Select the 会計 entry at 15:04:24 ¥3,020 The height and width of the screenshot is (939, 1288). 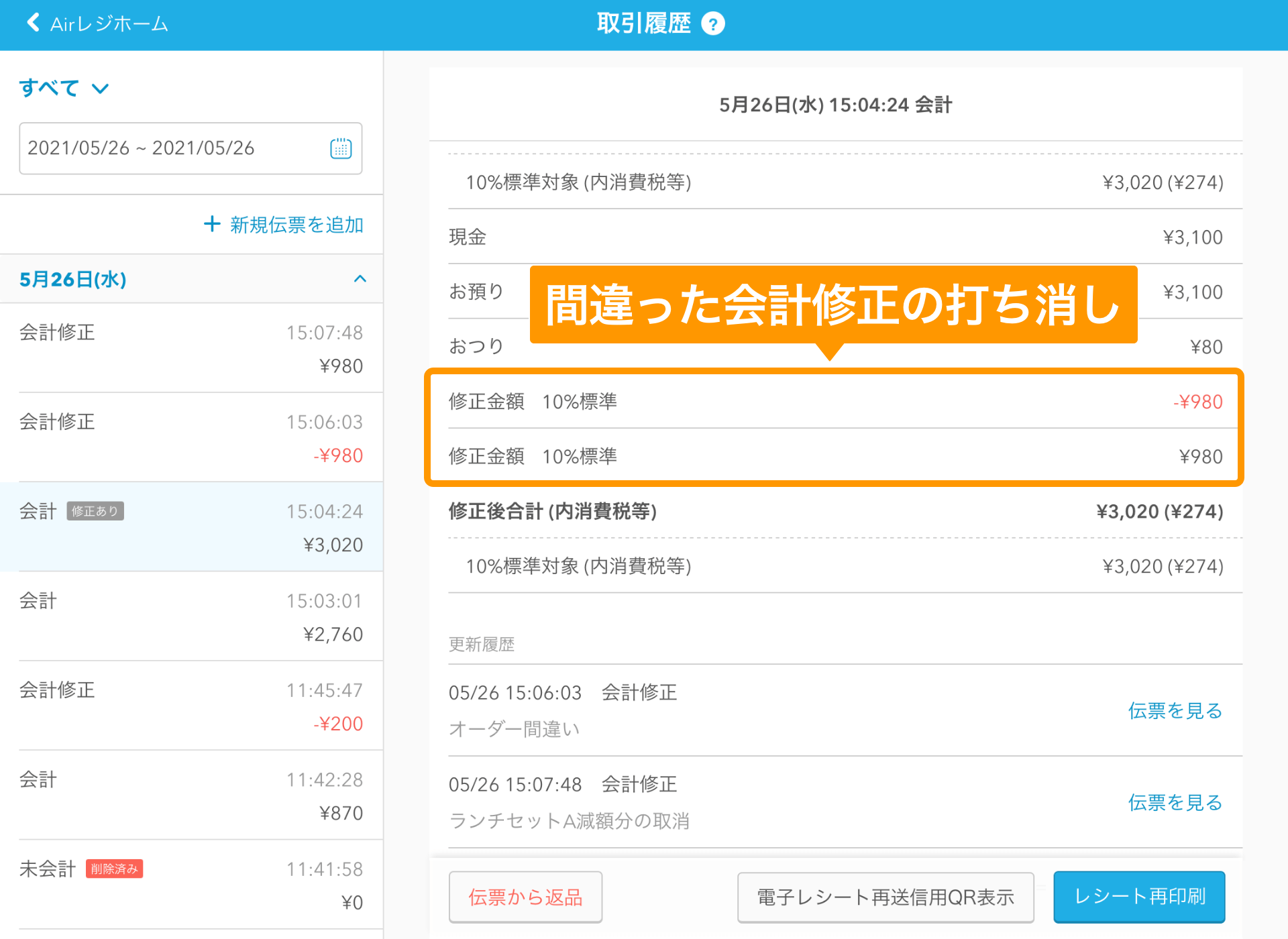[191, 527]
